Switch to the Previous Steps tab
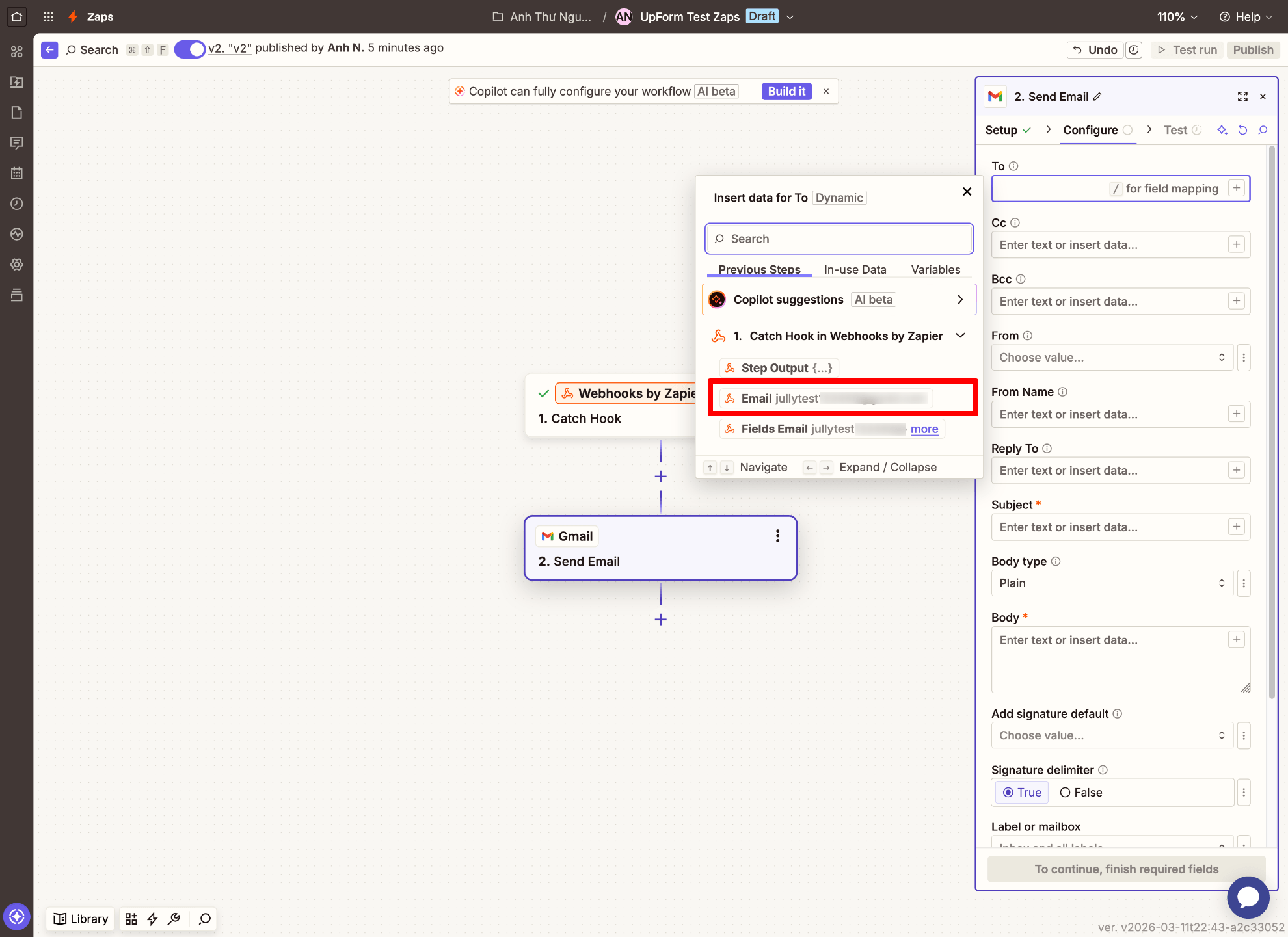The width and height of the screenshot is (1288, 937). pos(759,269)
